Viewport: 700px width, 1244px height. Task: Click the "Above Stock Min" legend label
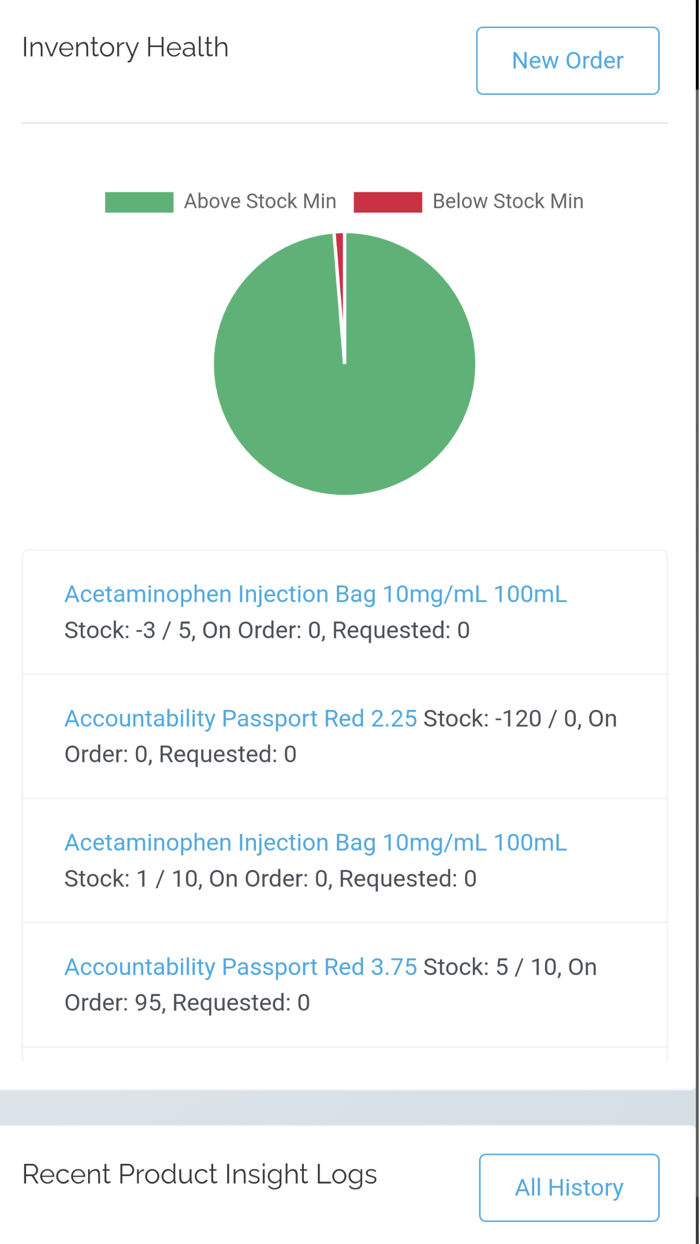(x=260, y=202)
